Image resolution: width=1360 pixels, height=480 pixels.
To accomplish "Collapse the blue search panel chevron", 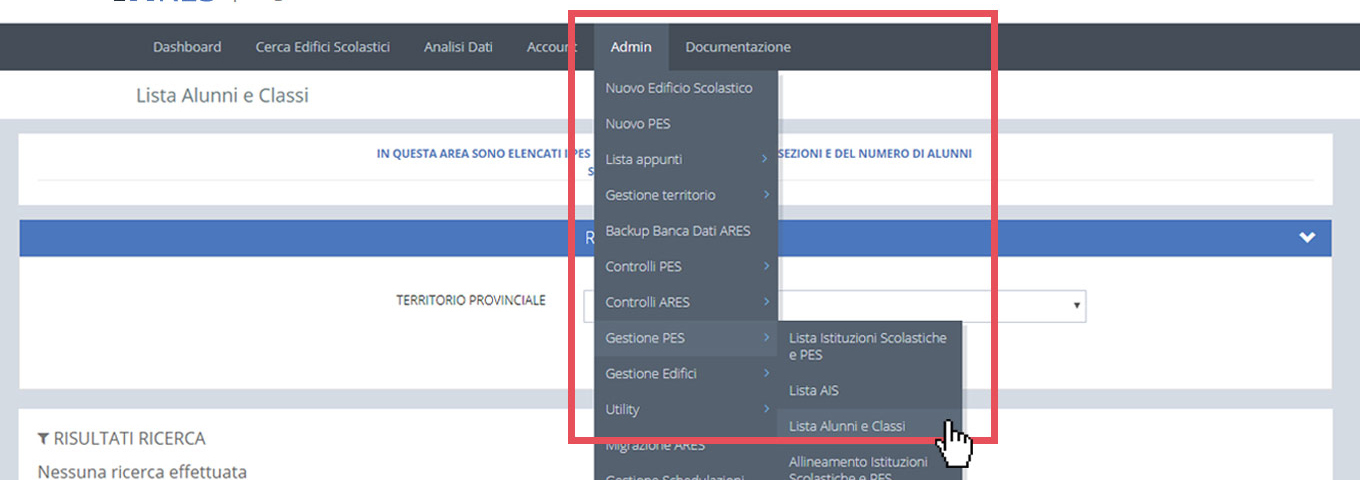I will coord(1307,238).
